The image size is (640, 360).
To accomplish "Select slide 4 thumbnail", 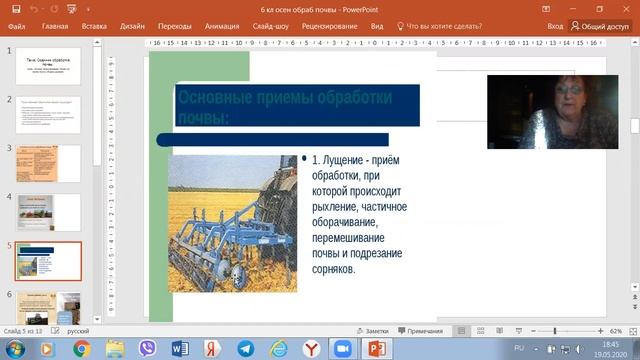I will [48, 213].
